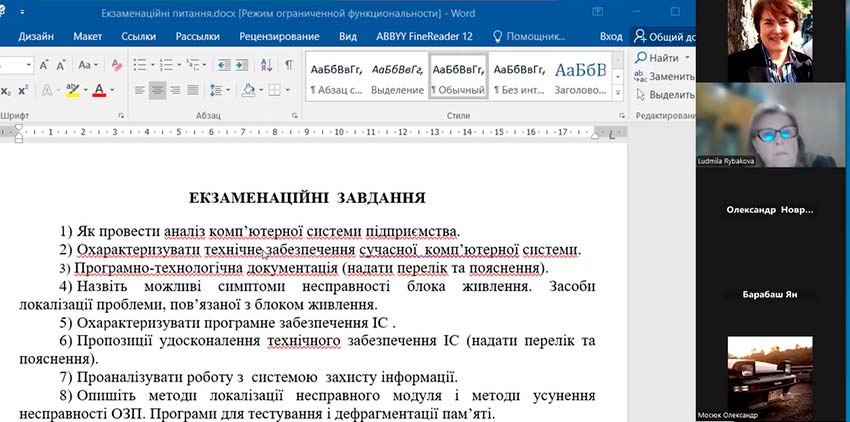
Task: Toggle show paragraph marks (¶)
Action: (288, 65)
